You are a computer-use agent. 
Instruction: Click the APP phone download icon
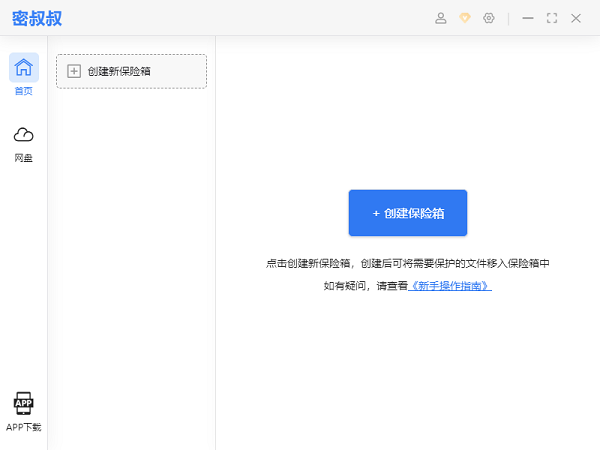24,403
